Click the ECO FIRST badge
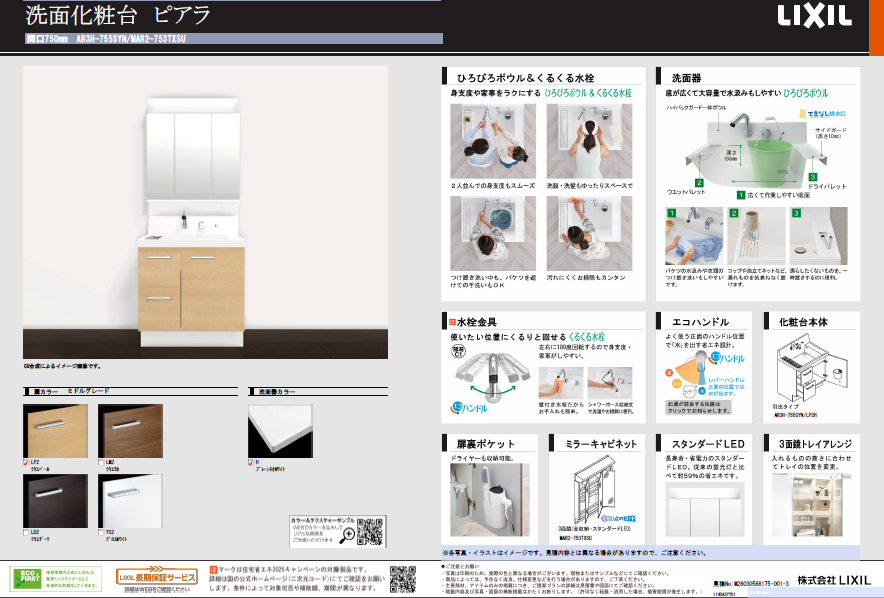 (x=28, y=578)
